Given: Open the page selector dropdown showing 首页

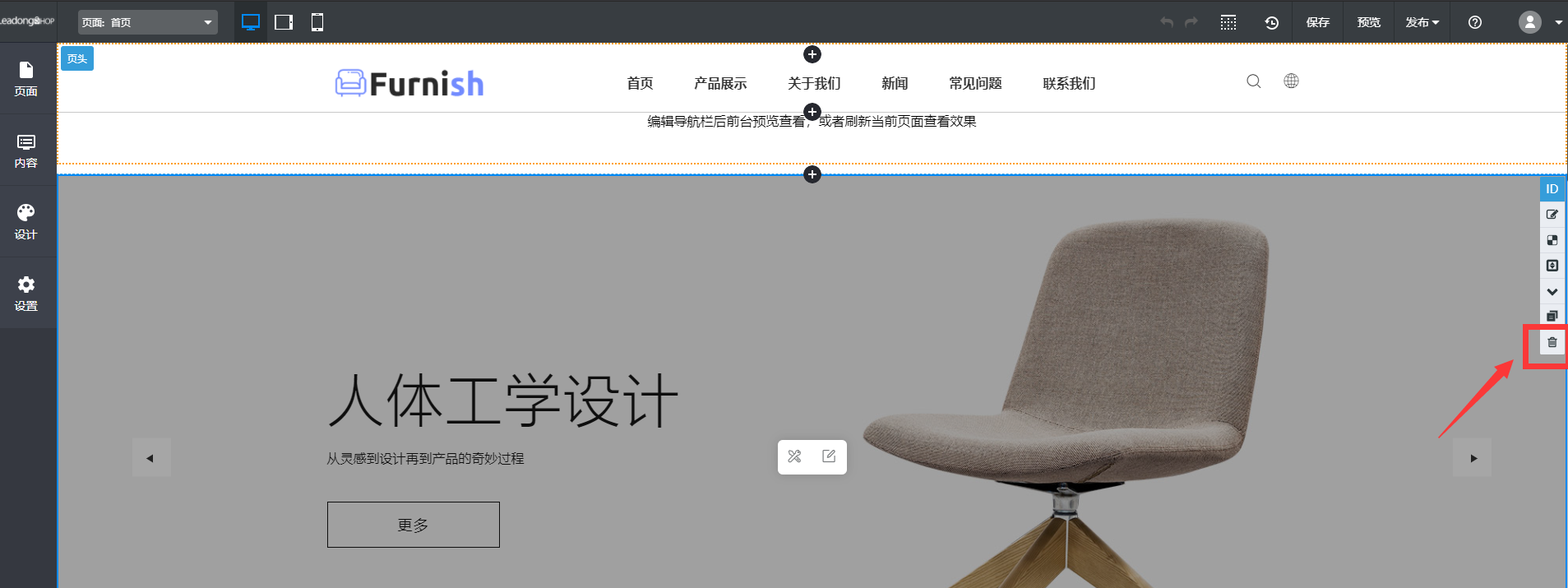Looking at the screenshot, I should coord(148,22).
